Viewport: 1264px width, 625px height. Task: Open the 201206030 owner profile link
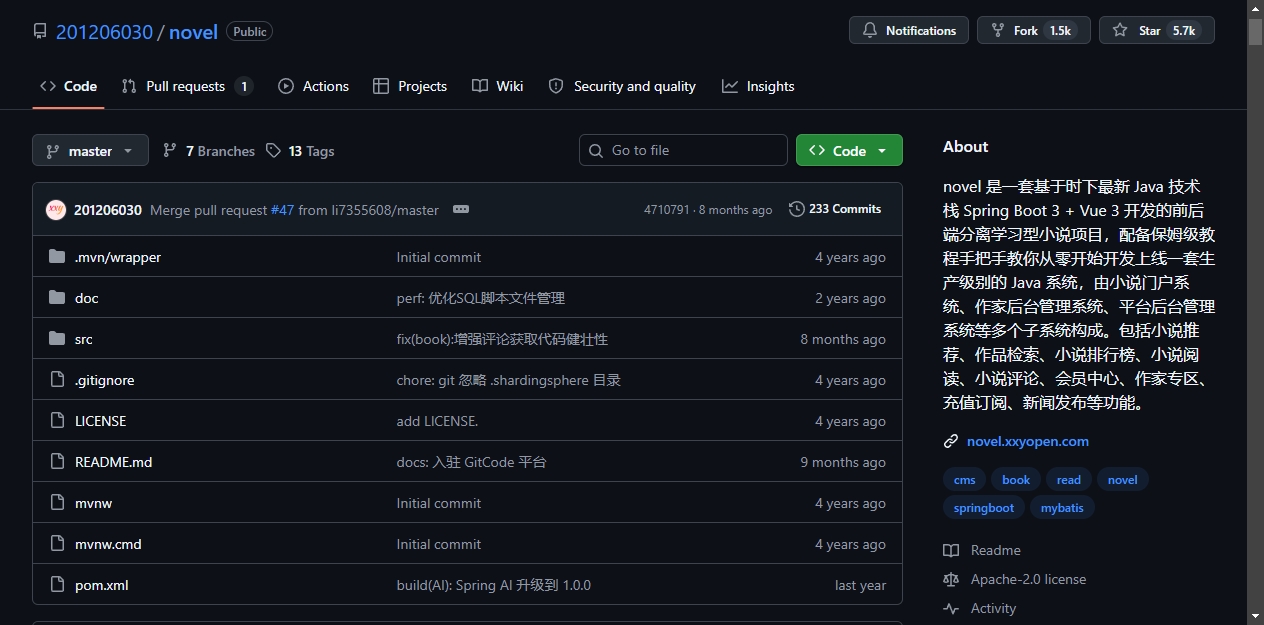[x=104, y=31]
